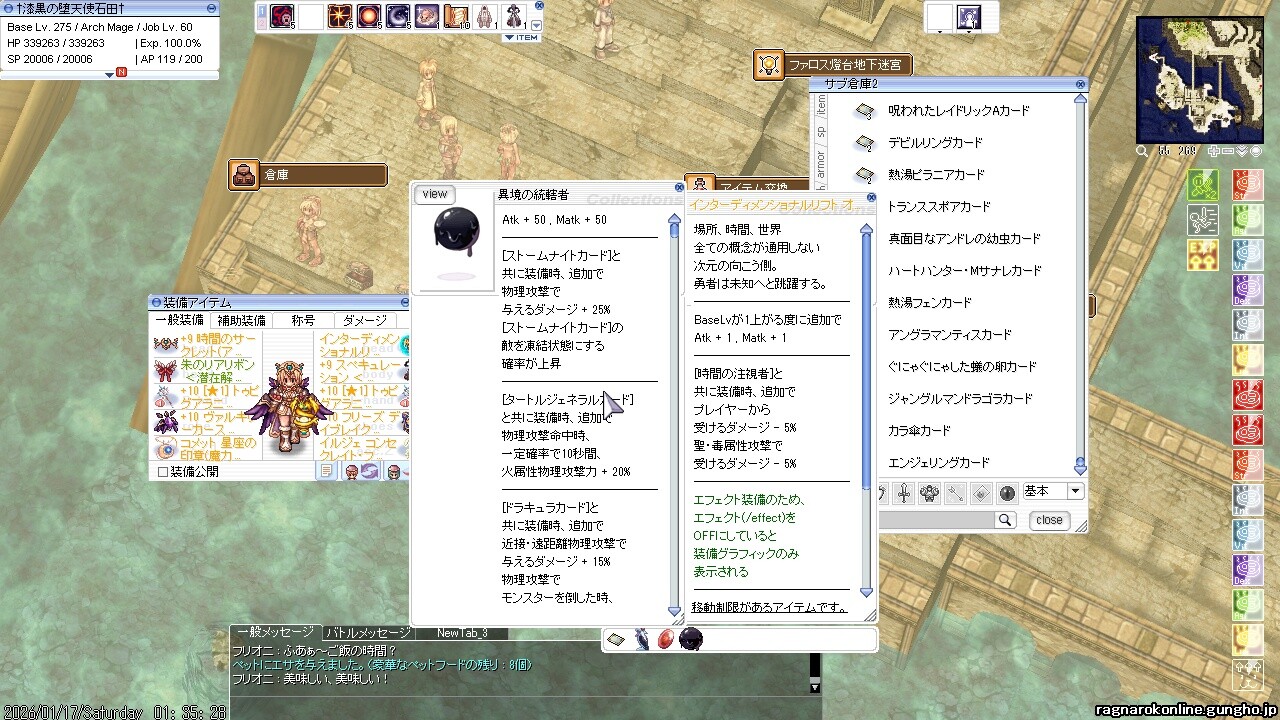This screenshot has height=720, width=1280.
Task: Click the swap equipment set toggle icon
Action: coord(369,471)
